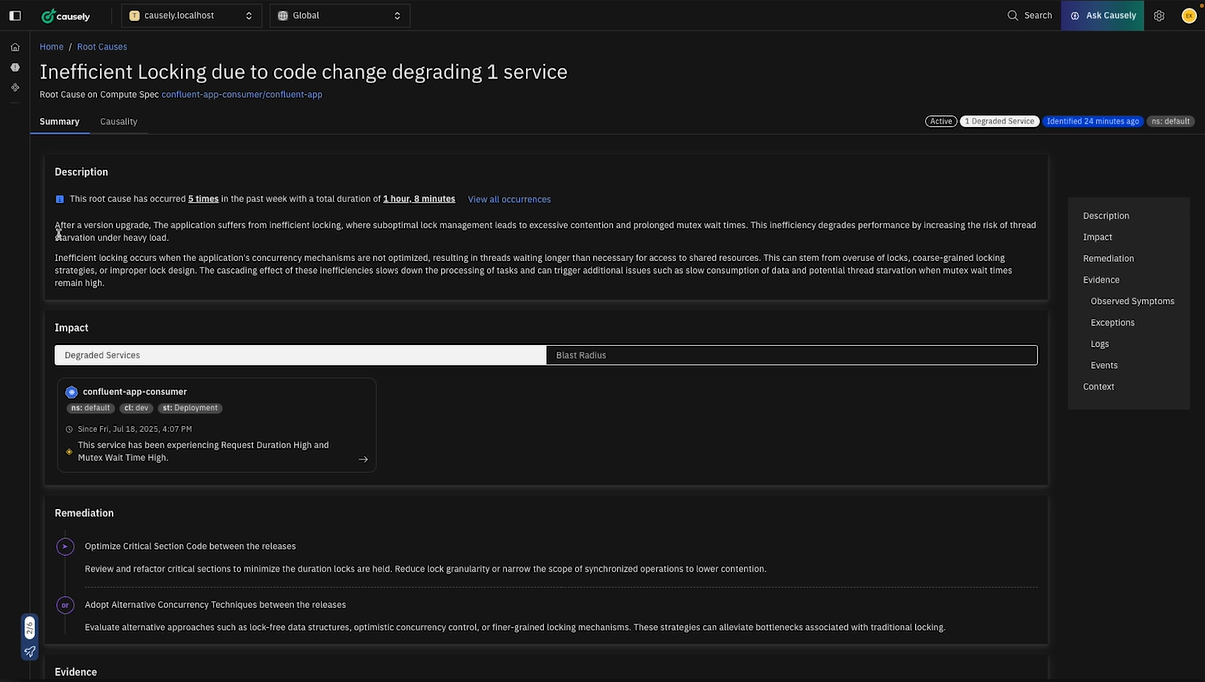Collapse the sidebar using the panel icon
This screenshot has width=1205, height=682.
(12, 14)
